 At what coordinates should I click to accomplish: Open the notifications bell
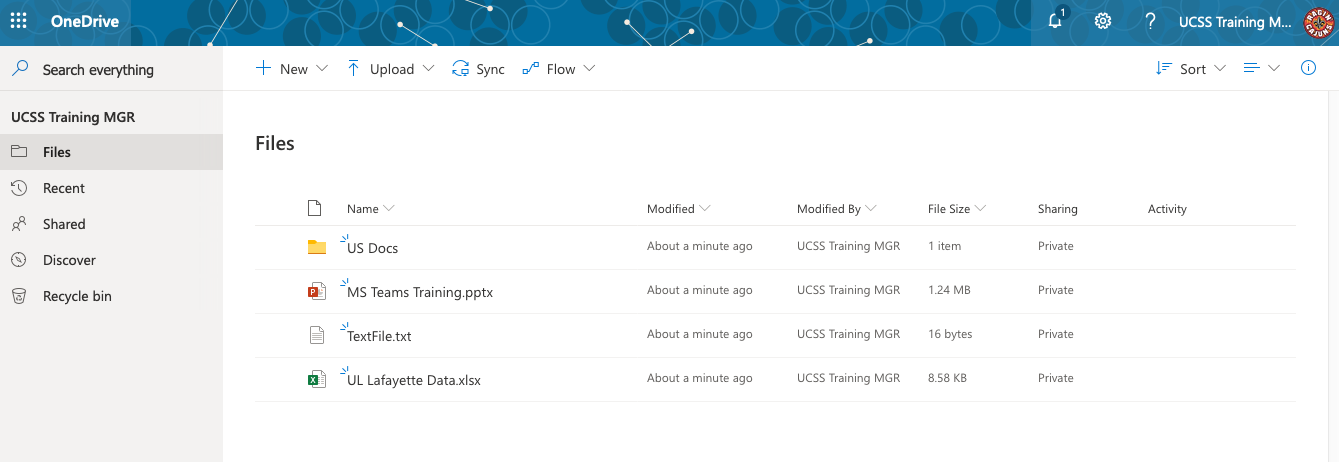(x=1056, y=20)
